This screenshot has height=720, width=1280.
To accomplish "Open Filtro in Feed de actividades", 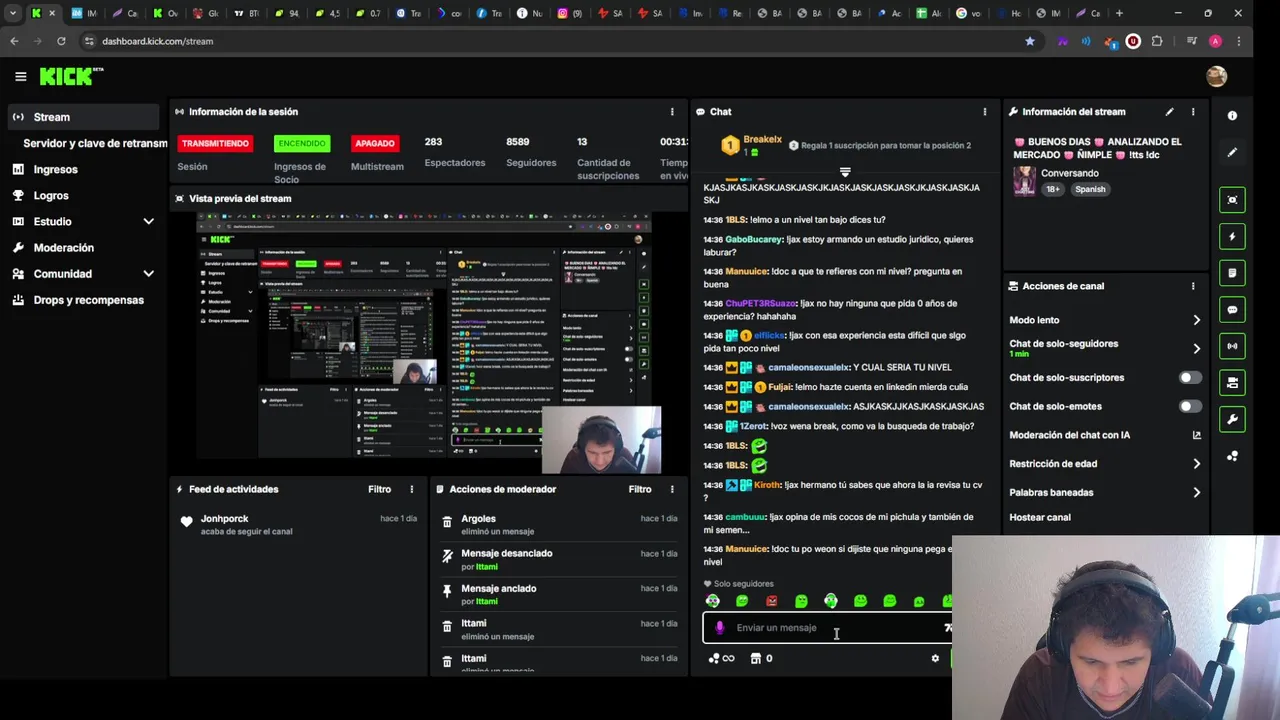I will pos(379,490).
